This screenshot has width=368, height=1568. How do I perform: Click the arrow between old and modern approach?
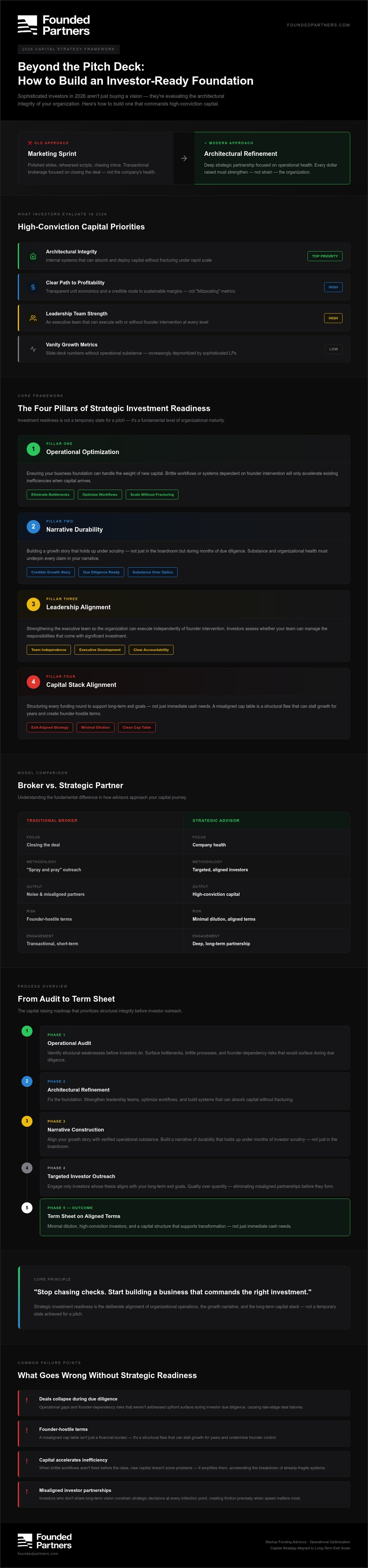[184, 158]
